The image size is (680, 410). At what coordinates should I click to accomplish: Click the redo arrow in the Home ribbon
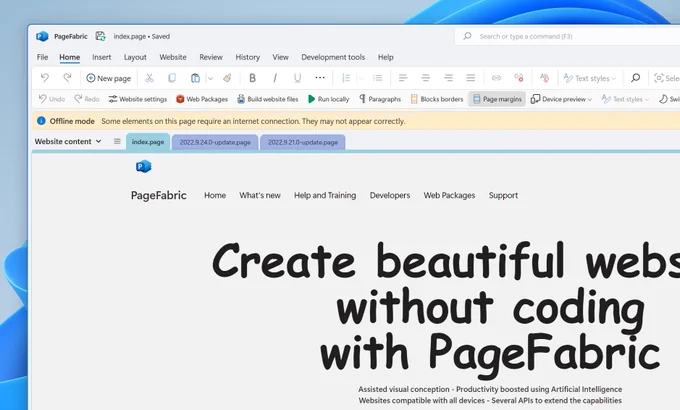[x=67, y=78]
